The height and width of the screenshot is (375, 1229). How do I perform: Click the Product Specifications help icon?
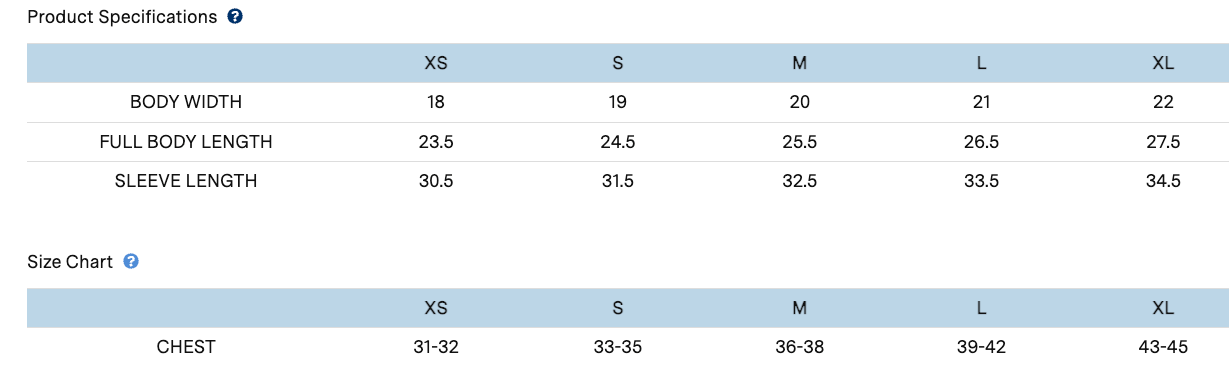pos(235,17)
